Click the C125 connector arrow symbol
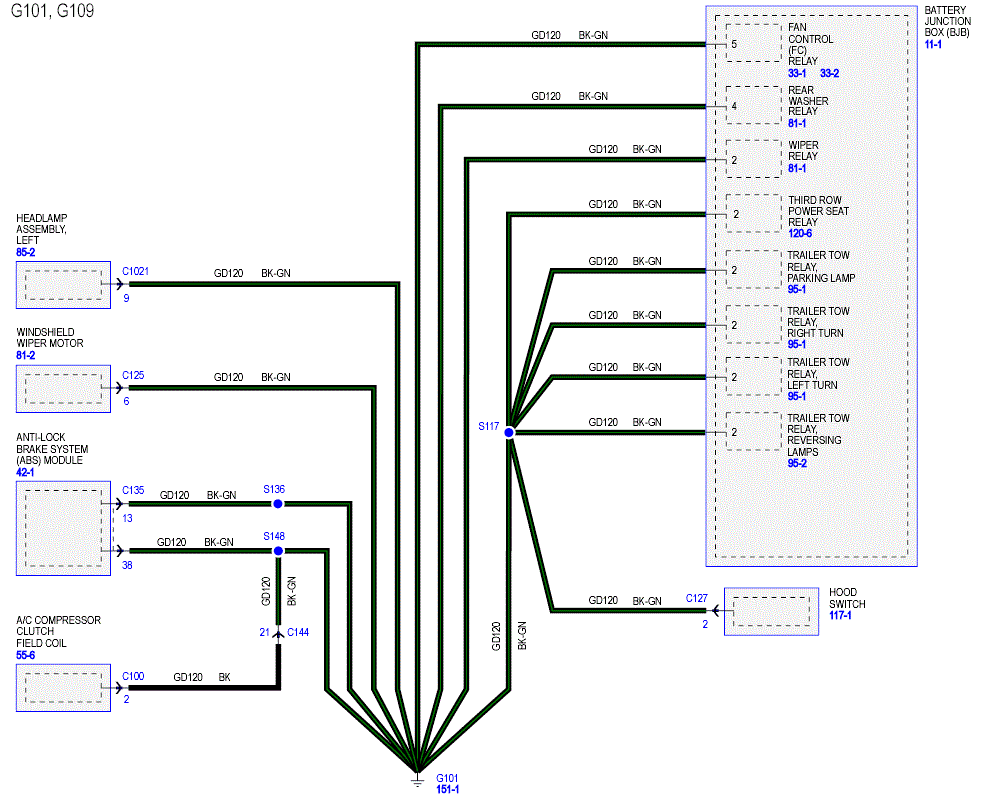This screenshot has width=986, height=798. pos(119,387)
